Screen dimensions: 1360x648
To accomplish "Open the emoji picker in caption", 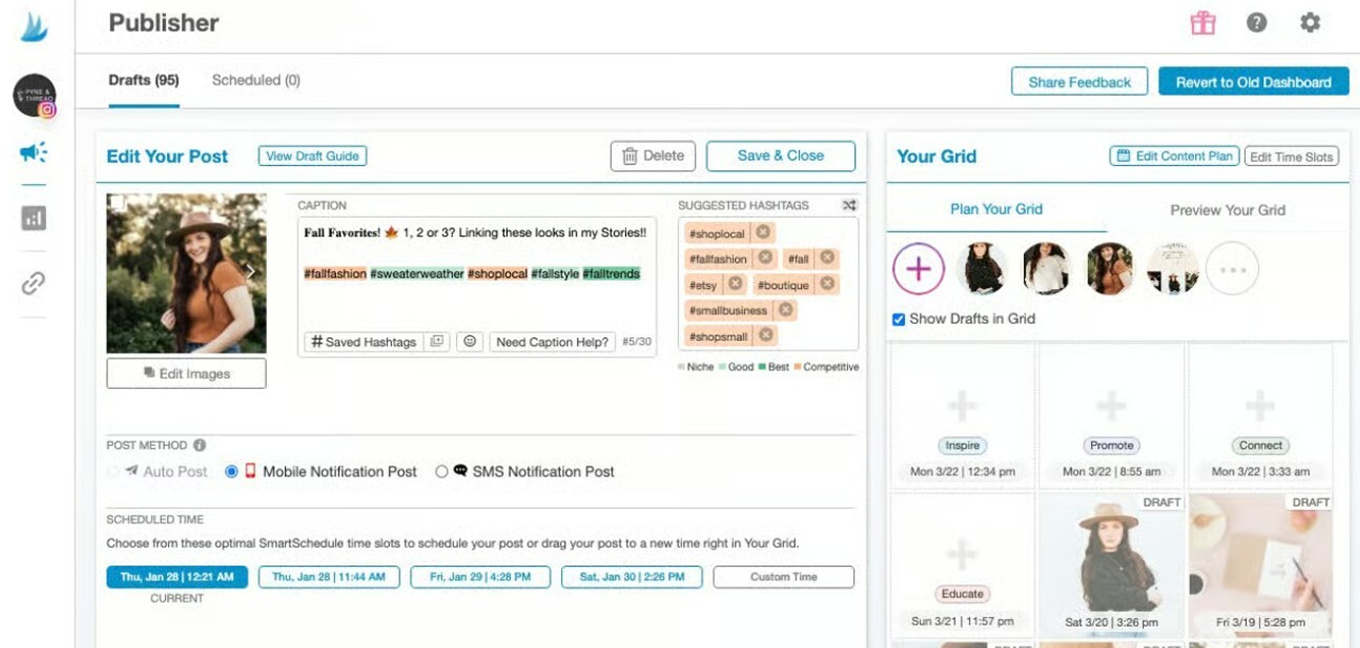I will (468, 342).
